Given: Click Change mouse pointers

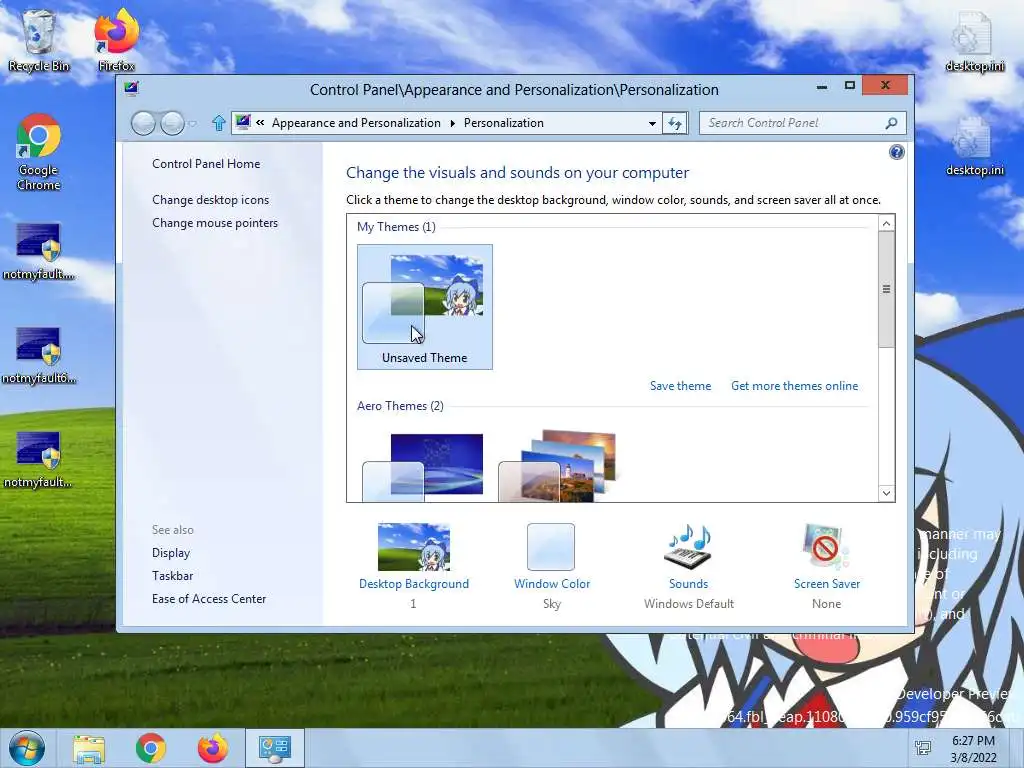Looking at the screenshot, I should 215,223.
